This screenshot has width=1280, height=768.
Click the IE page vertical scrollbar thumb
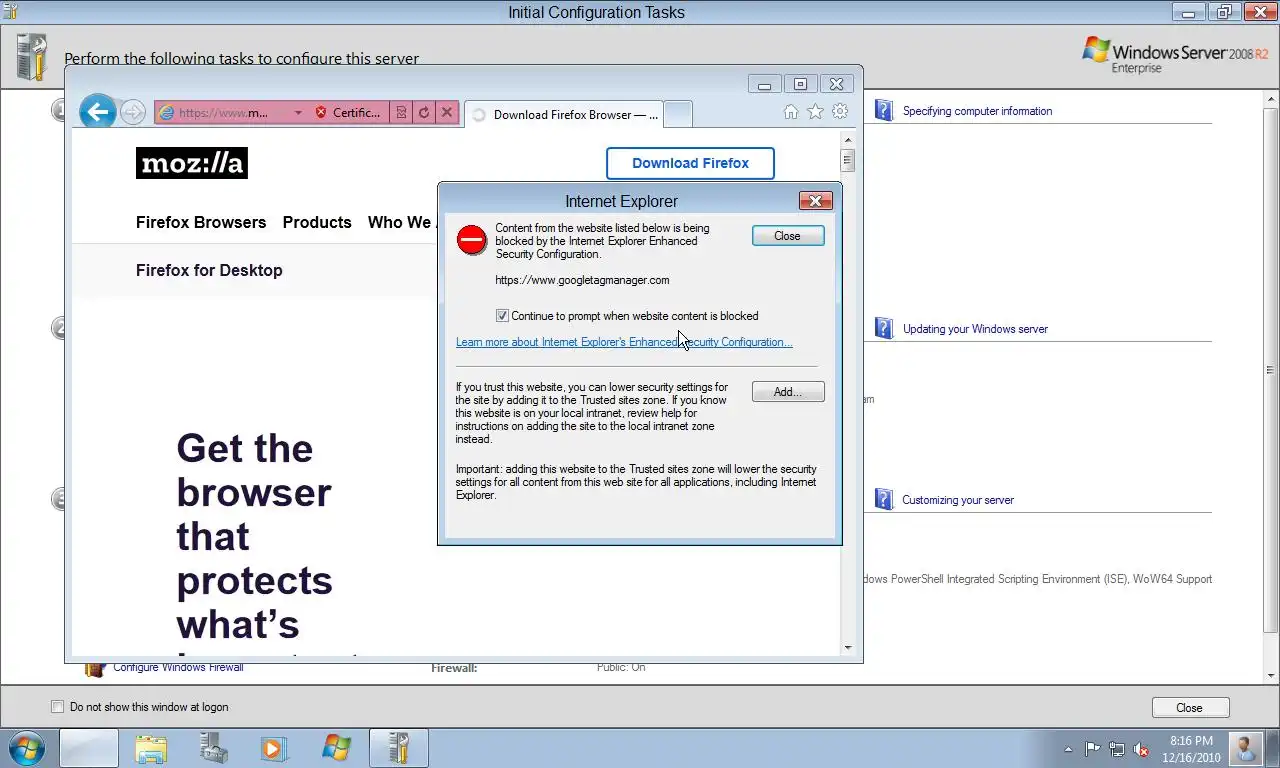click(x=848, y=160)
